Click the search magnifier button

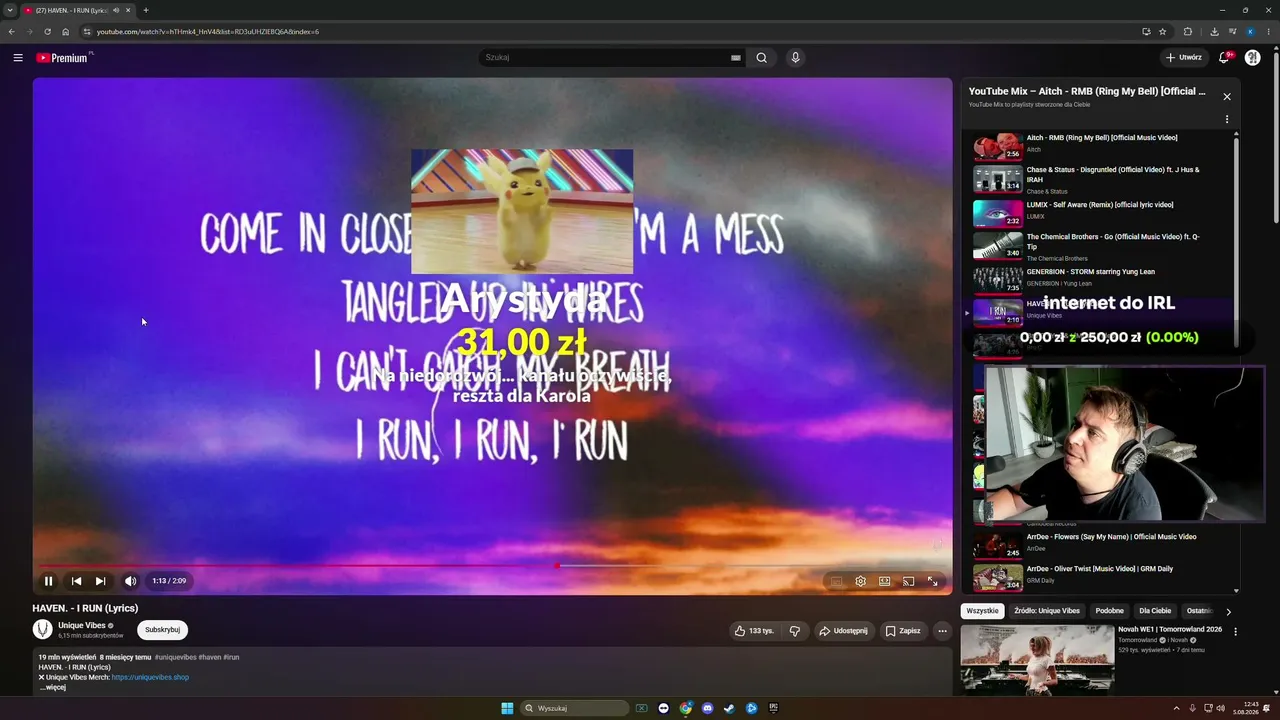pyautogui.click(x=761, y=58)
